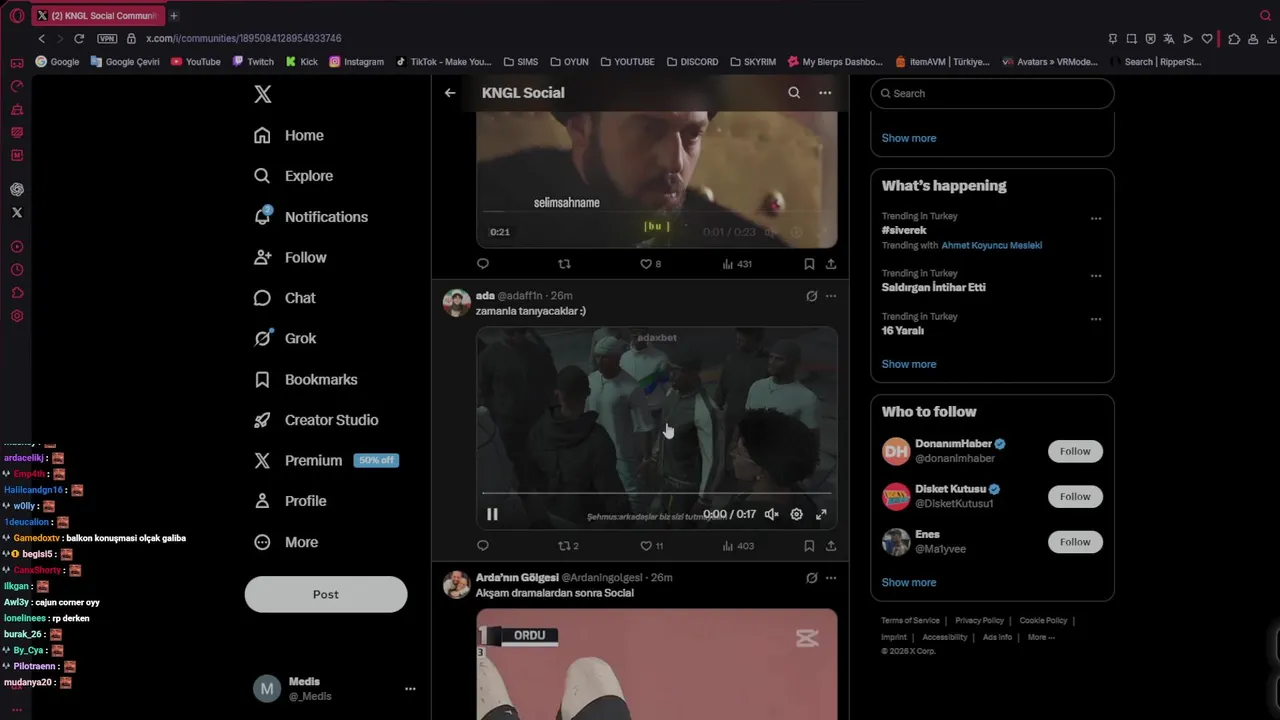Image resolution: width=1280 pixels, height=720 pixels.
Task: Pause ada's video
Action: (x=492, y=514)
